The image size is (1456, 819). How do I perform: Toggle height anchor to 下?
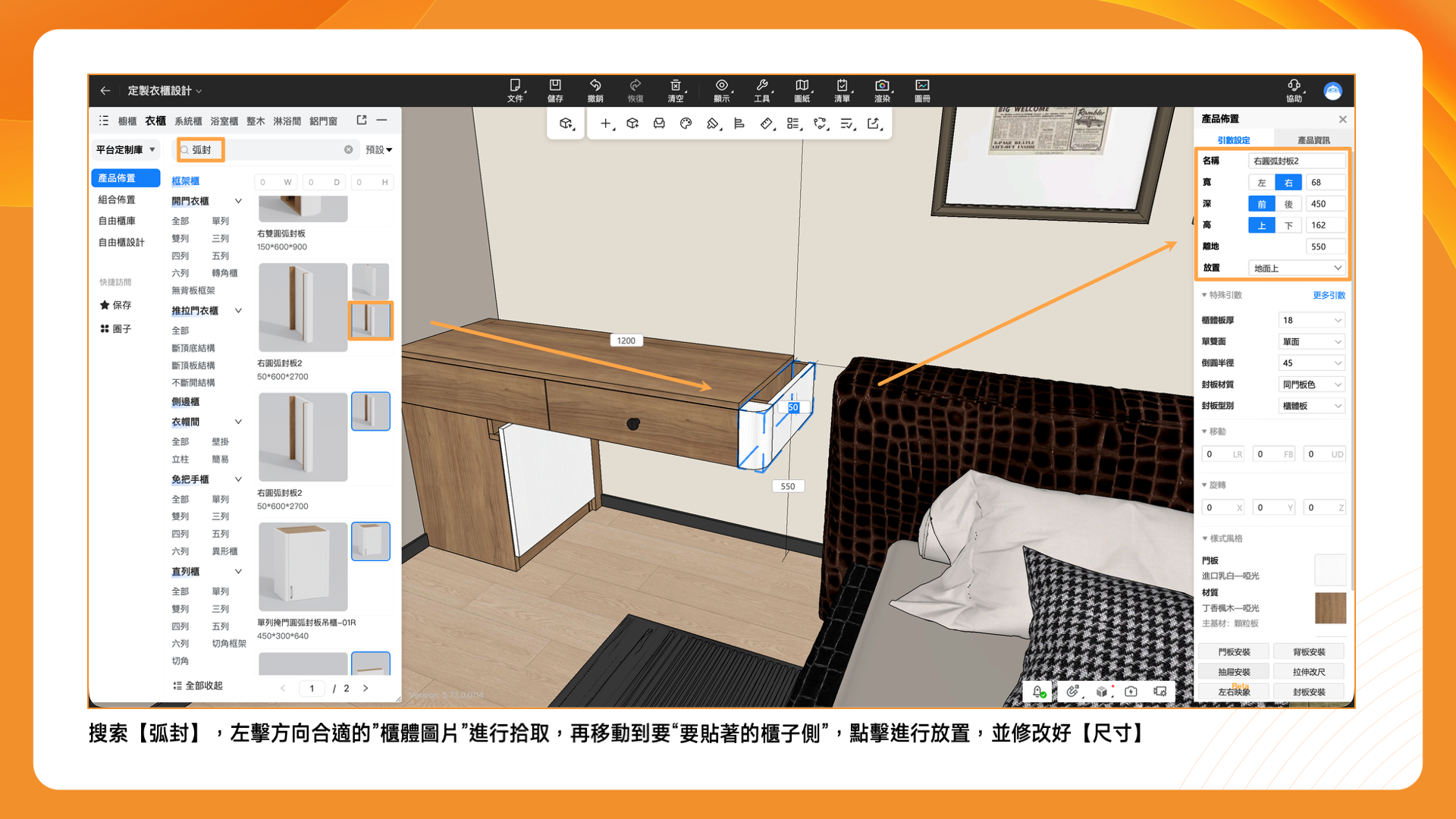1288,225
